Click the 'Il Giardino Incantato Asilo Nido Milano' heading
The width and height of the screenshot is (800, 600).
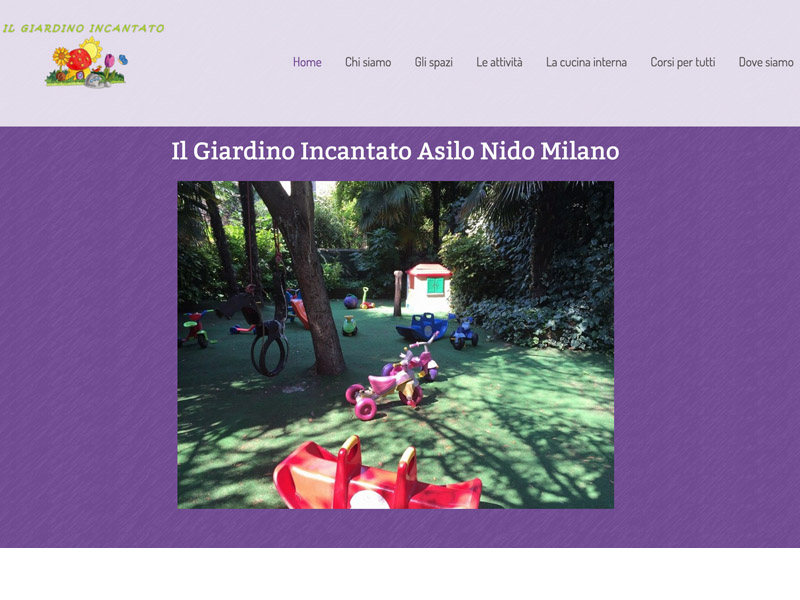(395, 151)
